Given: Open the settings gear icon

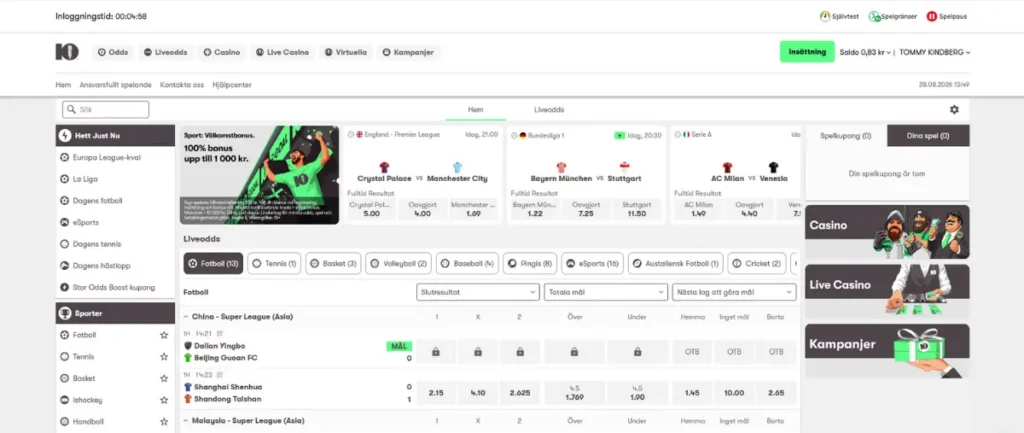Looking at the screenshot, I should point(954,110).
